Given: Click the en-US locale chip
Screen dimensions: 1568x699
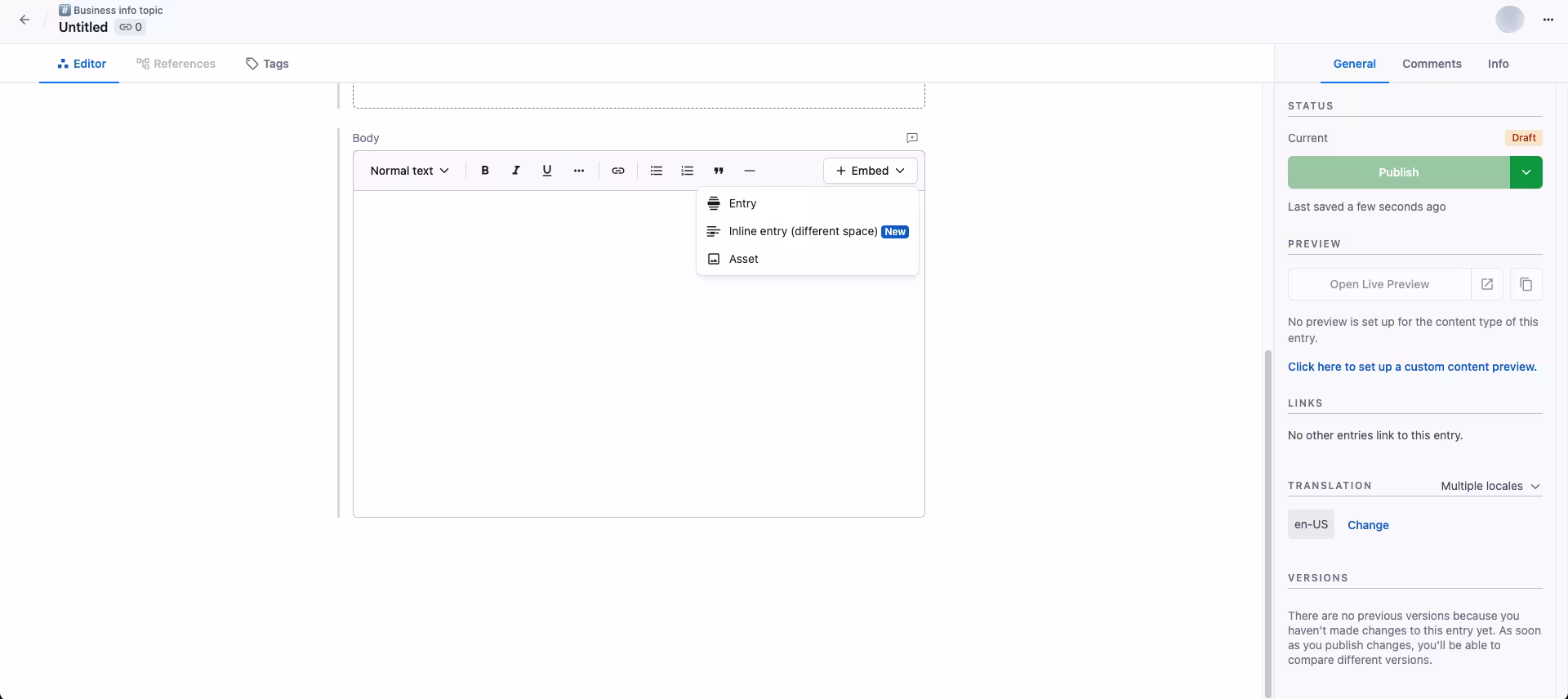Looking at the screenshot, I should 1311,524.
